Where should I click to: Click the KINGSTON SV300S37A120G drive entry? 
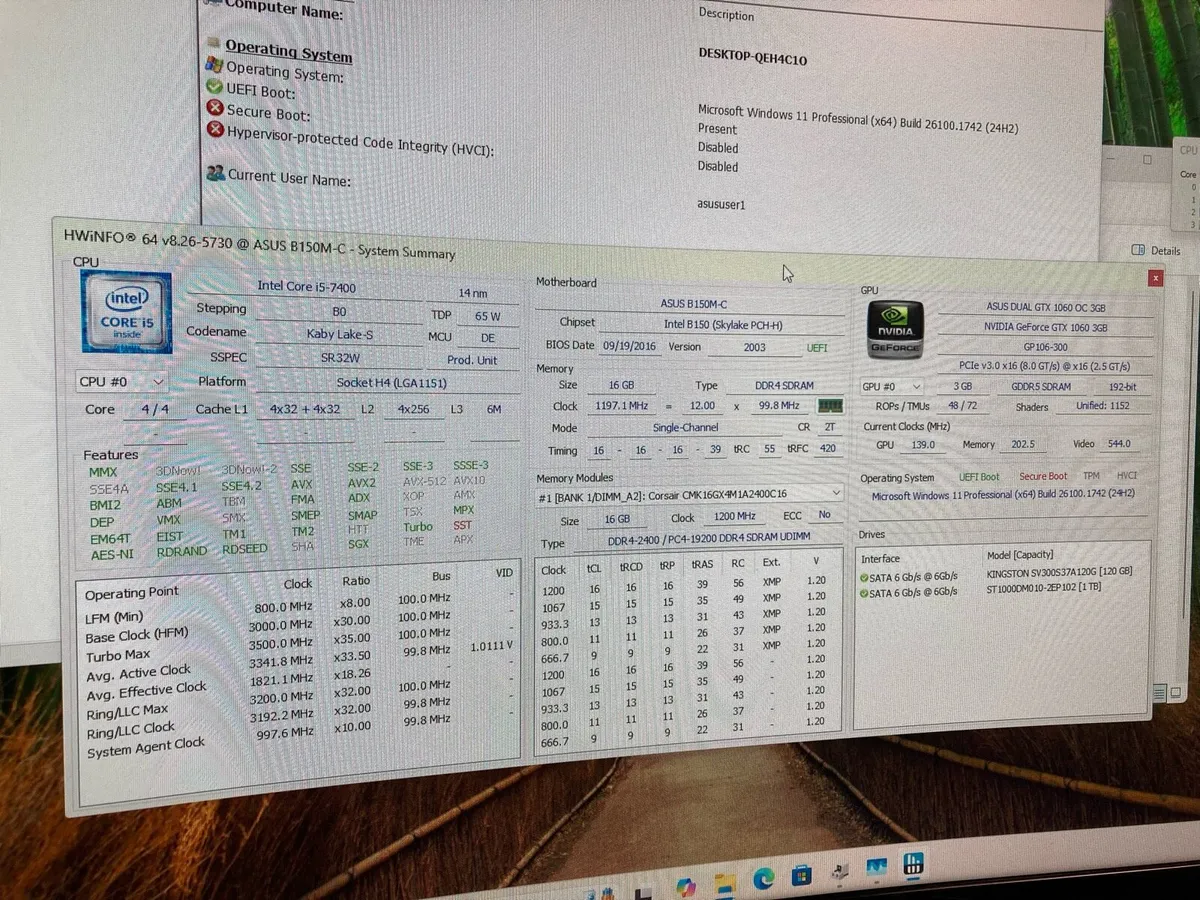(x=1059, y=571)
